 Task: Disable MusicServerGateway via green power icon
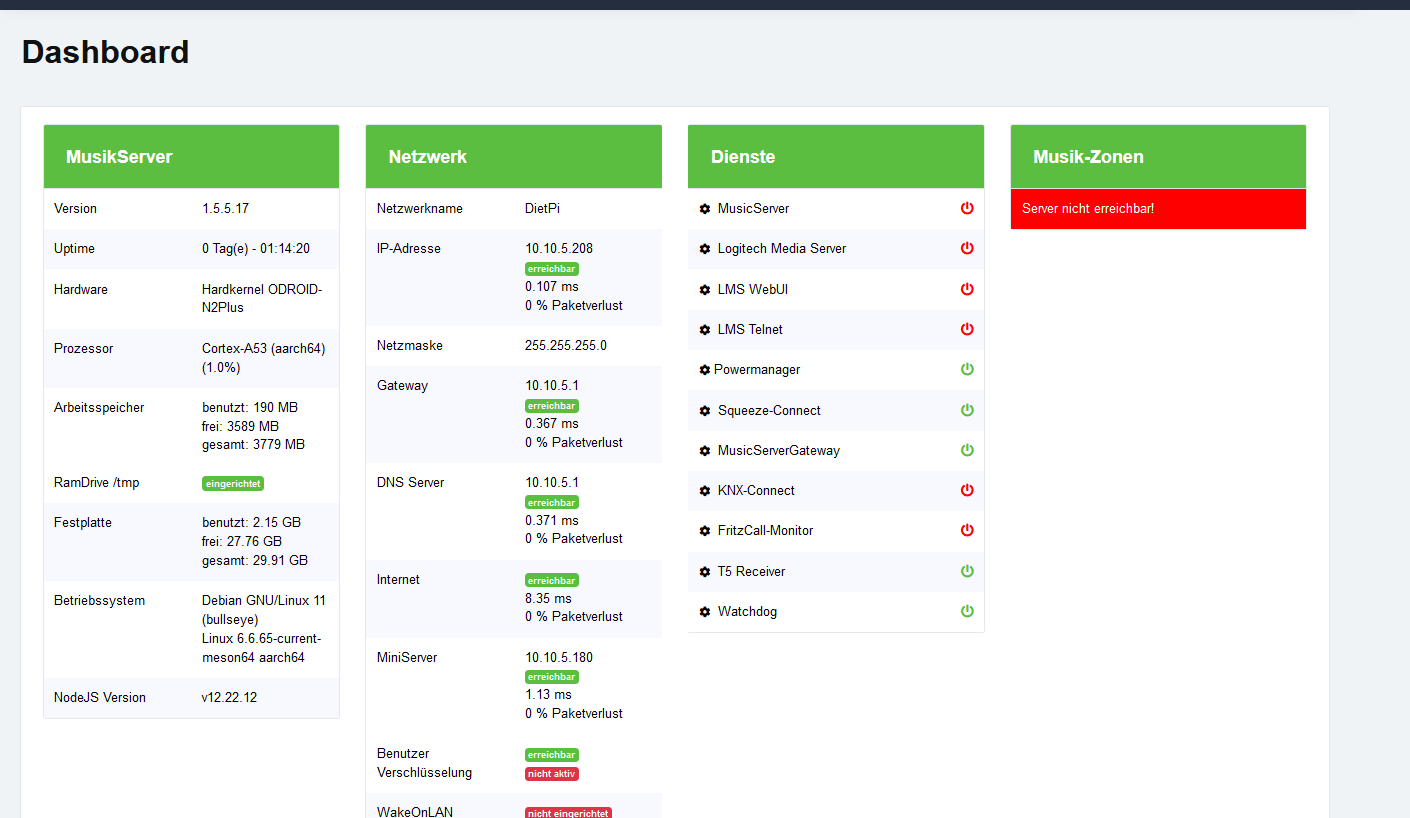click(x=967, y=450)
